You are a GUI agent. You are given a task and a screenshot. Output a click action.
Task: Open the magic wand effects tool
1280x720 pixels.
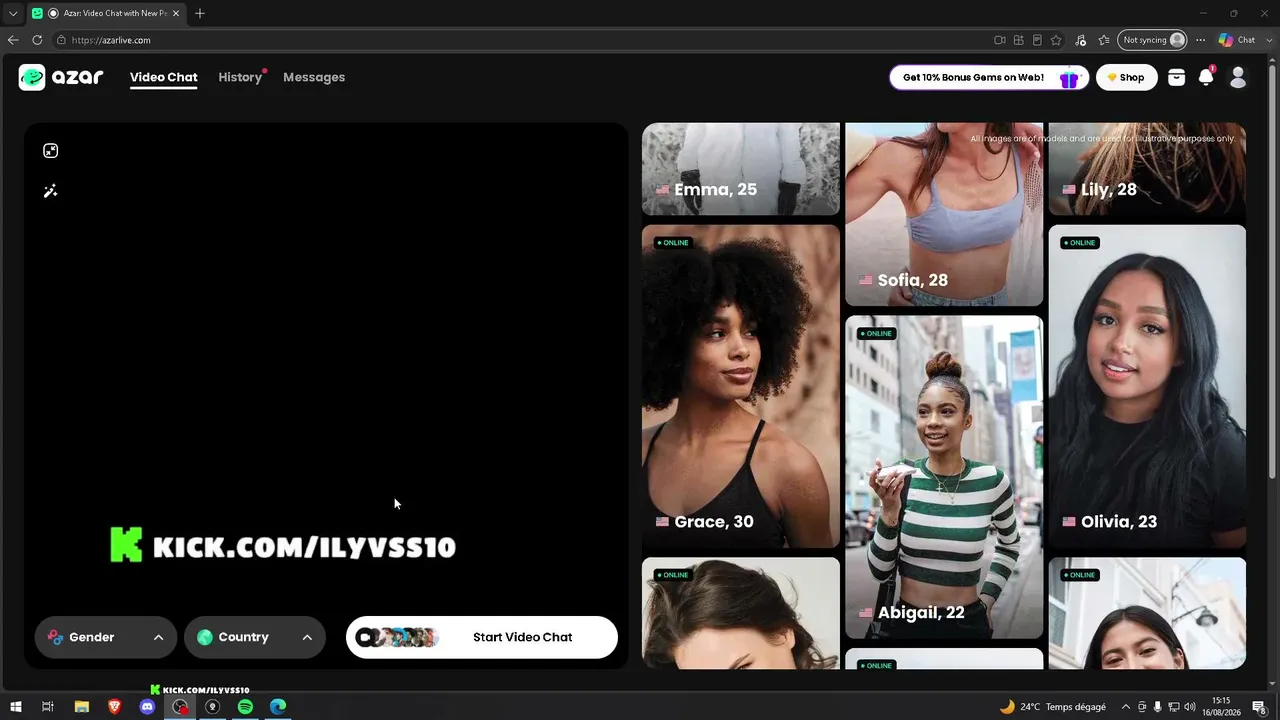[x=51, y=191]
